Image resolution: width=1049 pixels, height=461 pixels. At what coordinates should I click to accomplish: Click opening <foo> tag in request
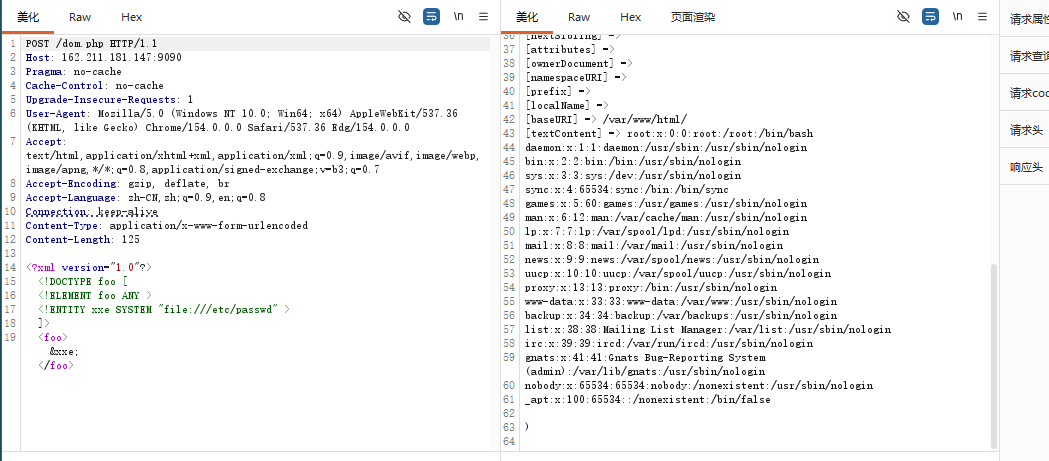tap(53, 337)
